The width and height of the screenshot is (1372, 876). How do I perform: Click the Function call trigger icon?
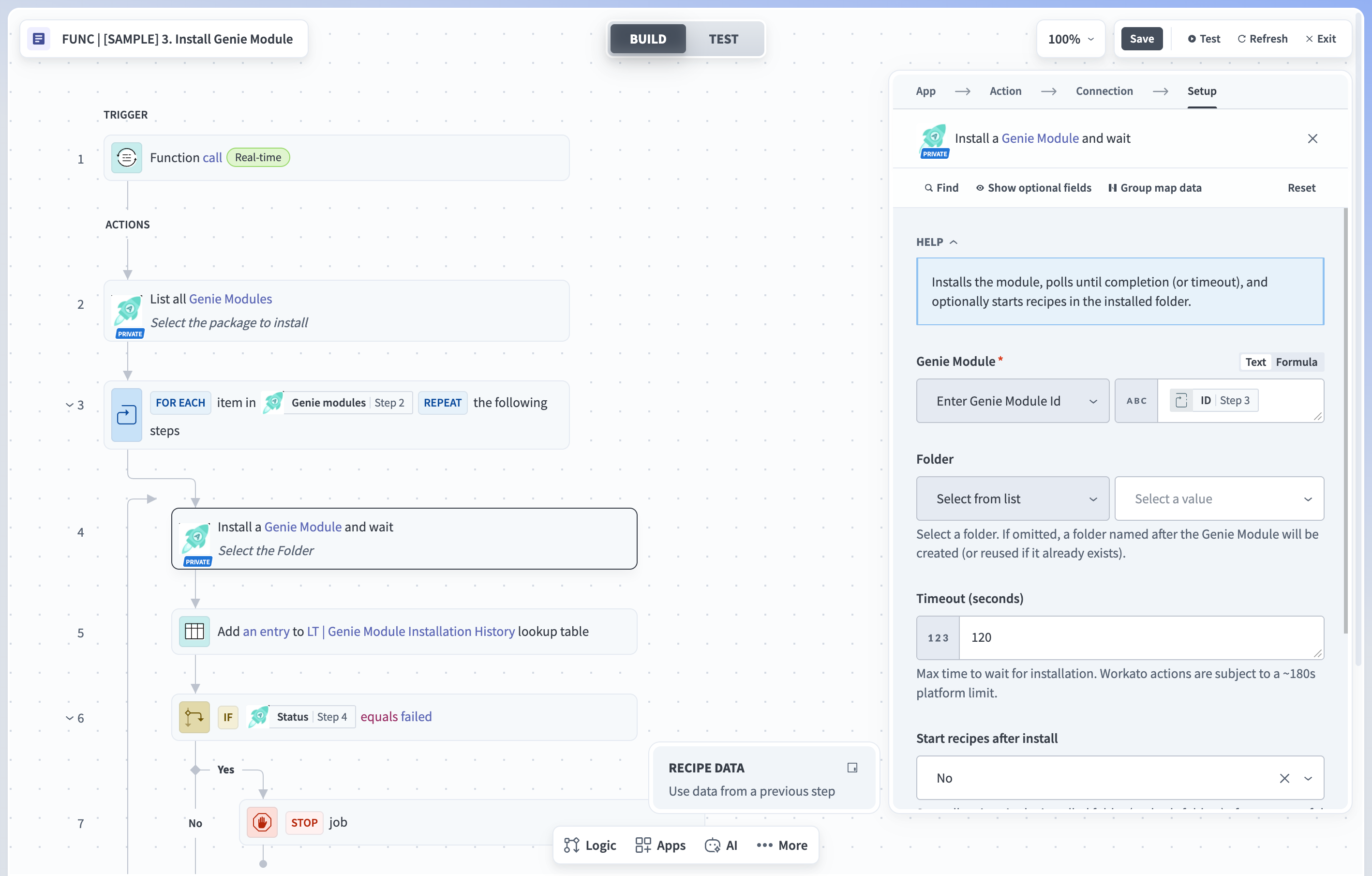126,157
